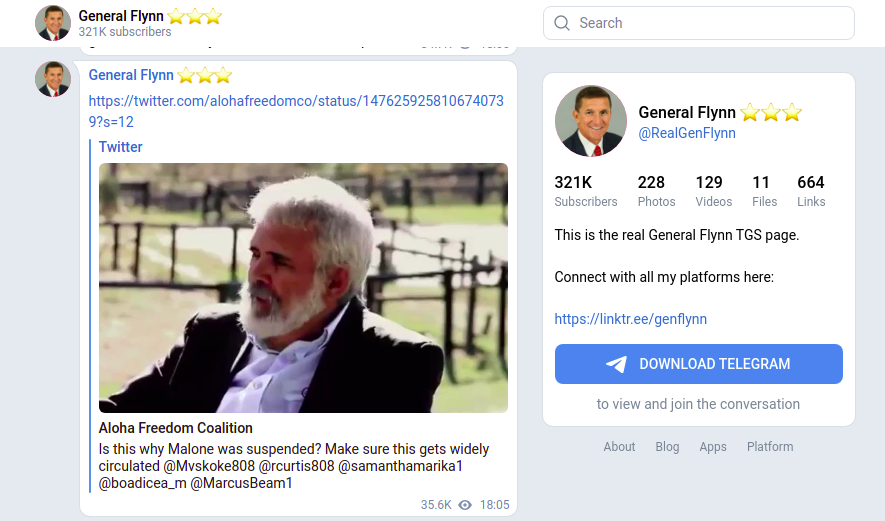Open General Flynn name in info card
Image resolution: width=885 pixels, height=521 pixels.
687,112
